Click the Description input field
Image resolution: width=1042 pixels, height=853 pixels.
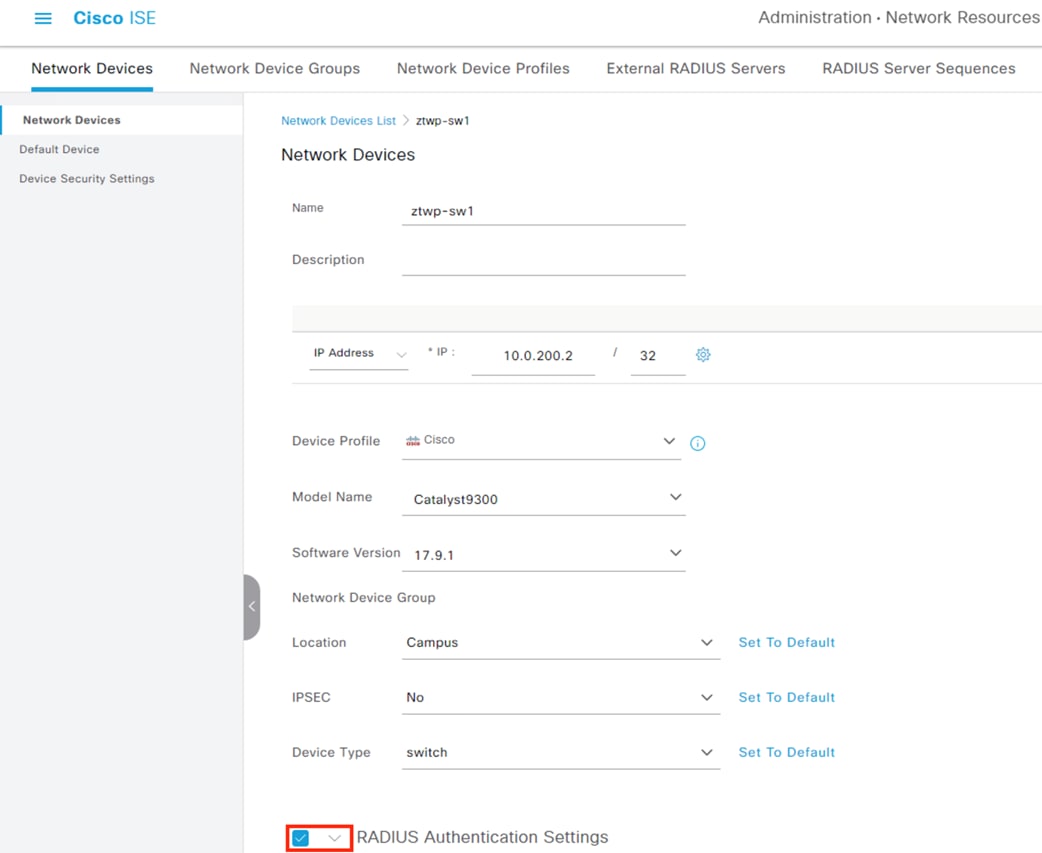click(x=544, y=261)
